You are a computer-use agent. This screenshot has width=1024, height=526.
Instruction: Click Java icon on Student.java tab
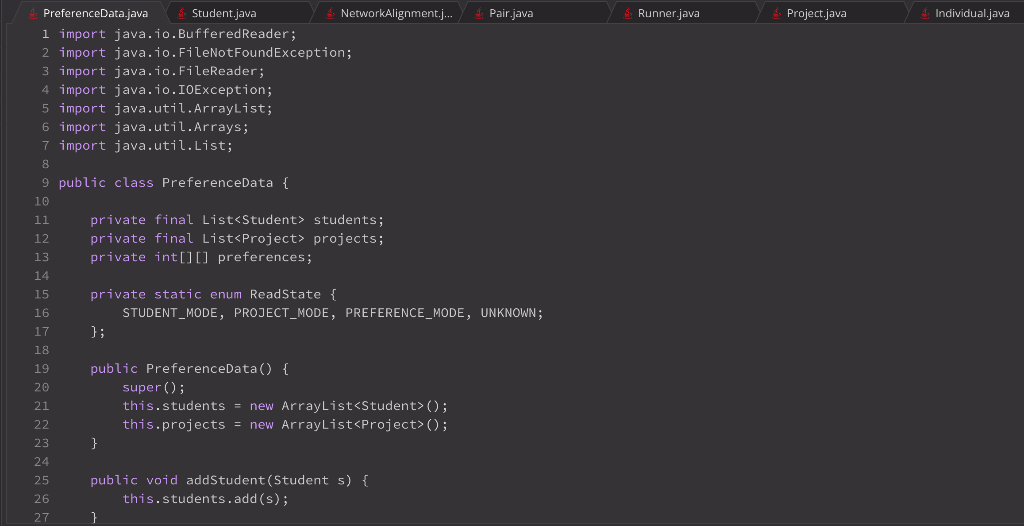(182, 13)
